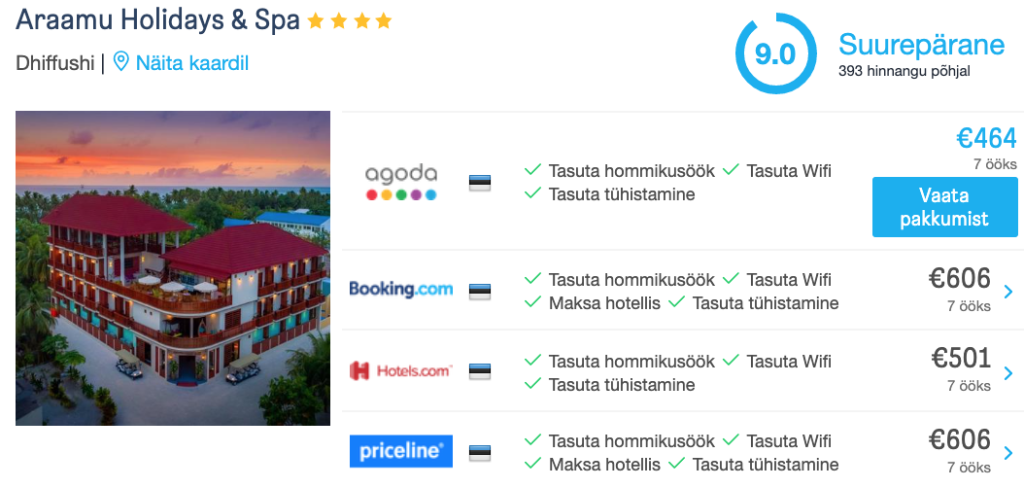Click the Estonian flag beside Booking.com
The width and height of the screenshot is (1024, 488).
click(480, 291)
